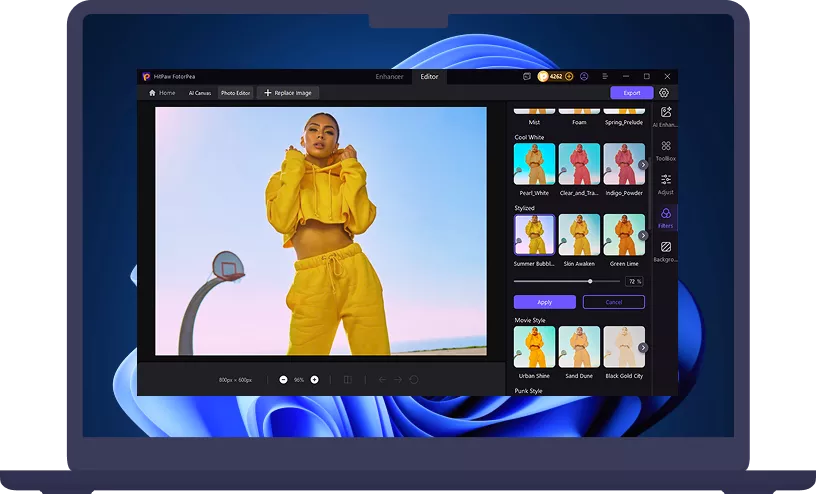
Task: Open the Background tool icon
Action: 666,247
